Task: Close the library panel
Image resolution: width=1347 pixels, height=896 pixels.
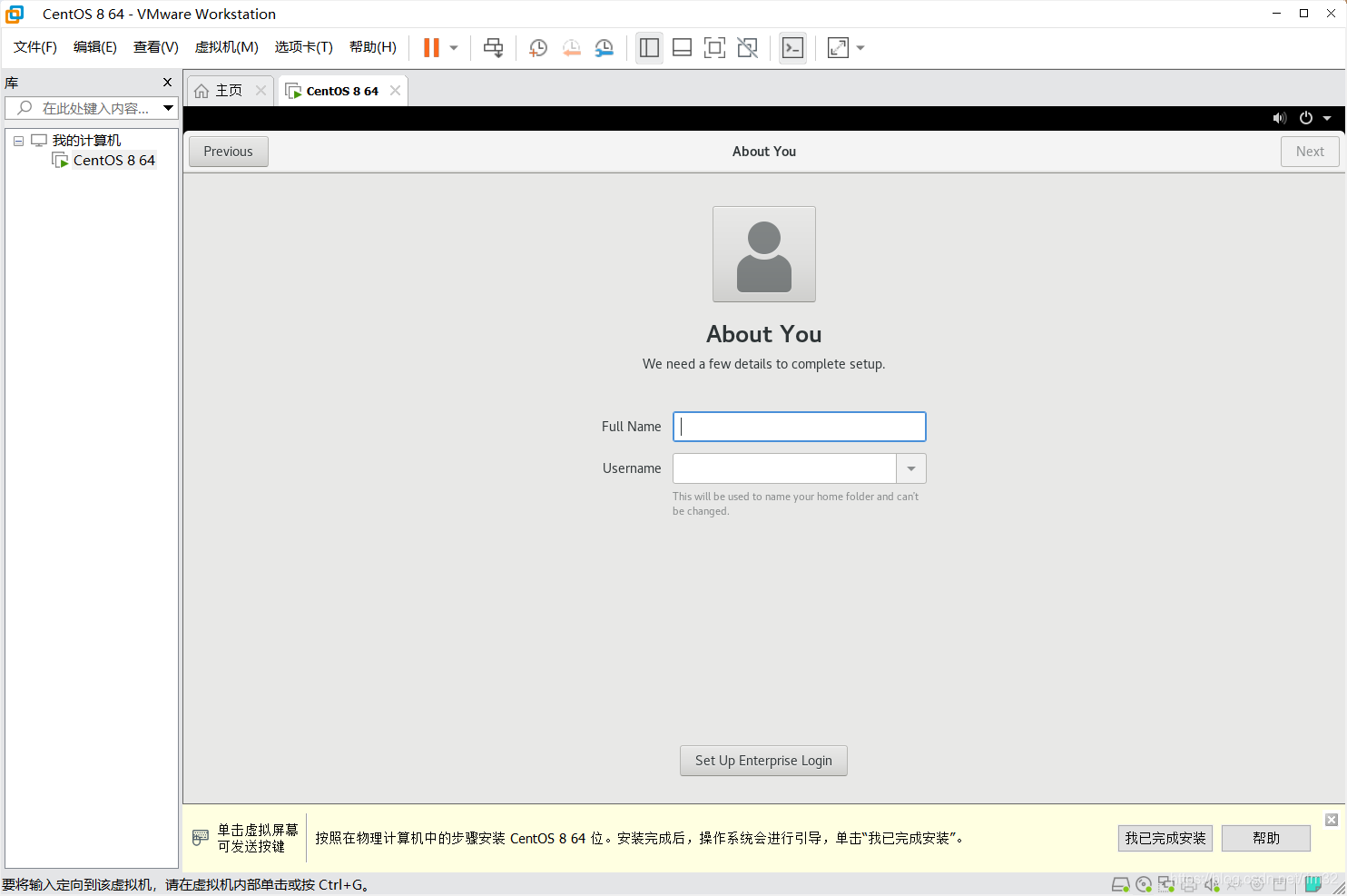Action: 167,83
